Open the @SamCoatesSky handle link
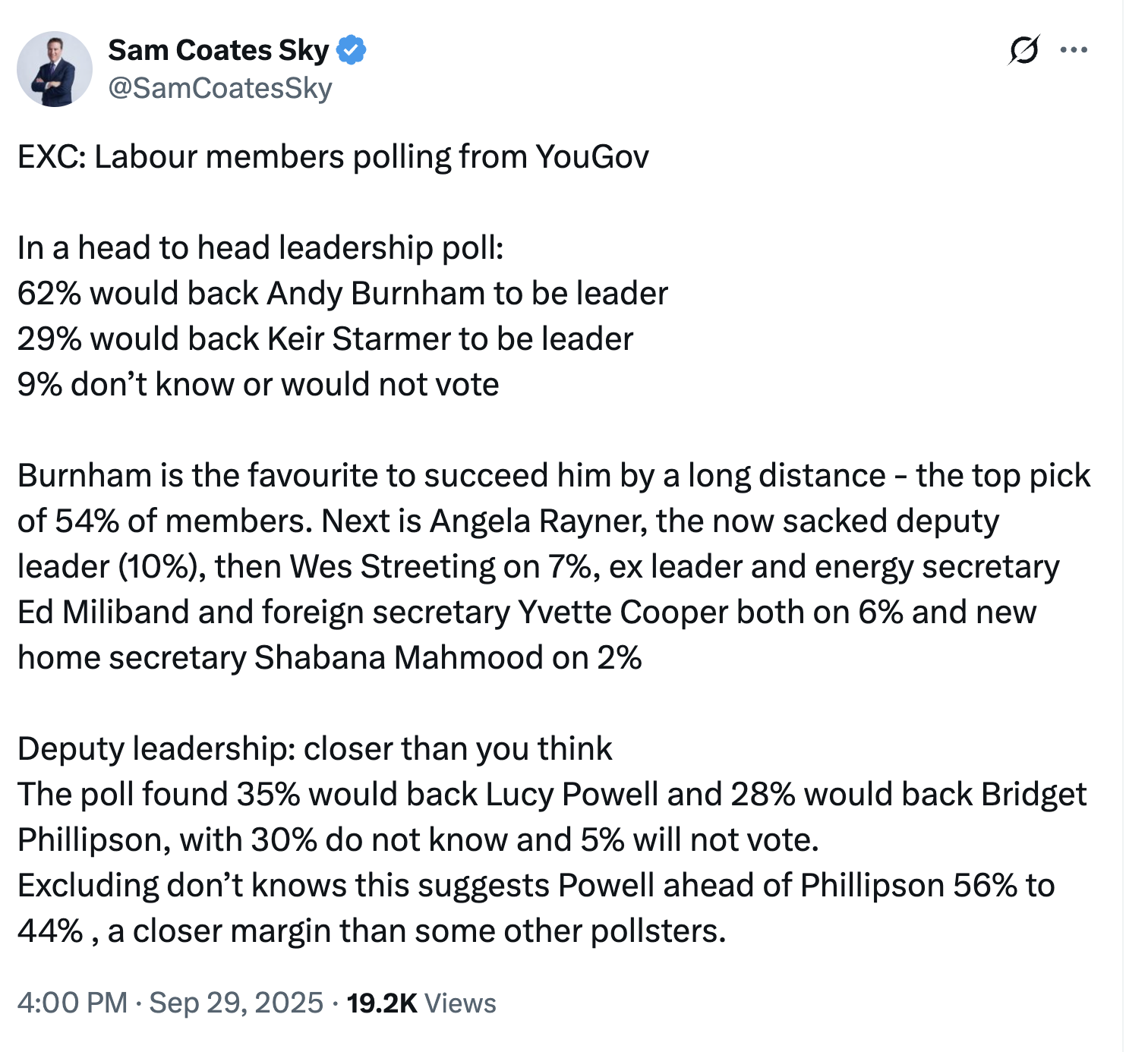1148x1052 pixels. click(x=220, y=88)
